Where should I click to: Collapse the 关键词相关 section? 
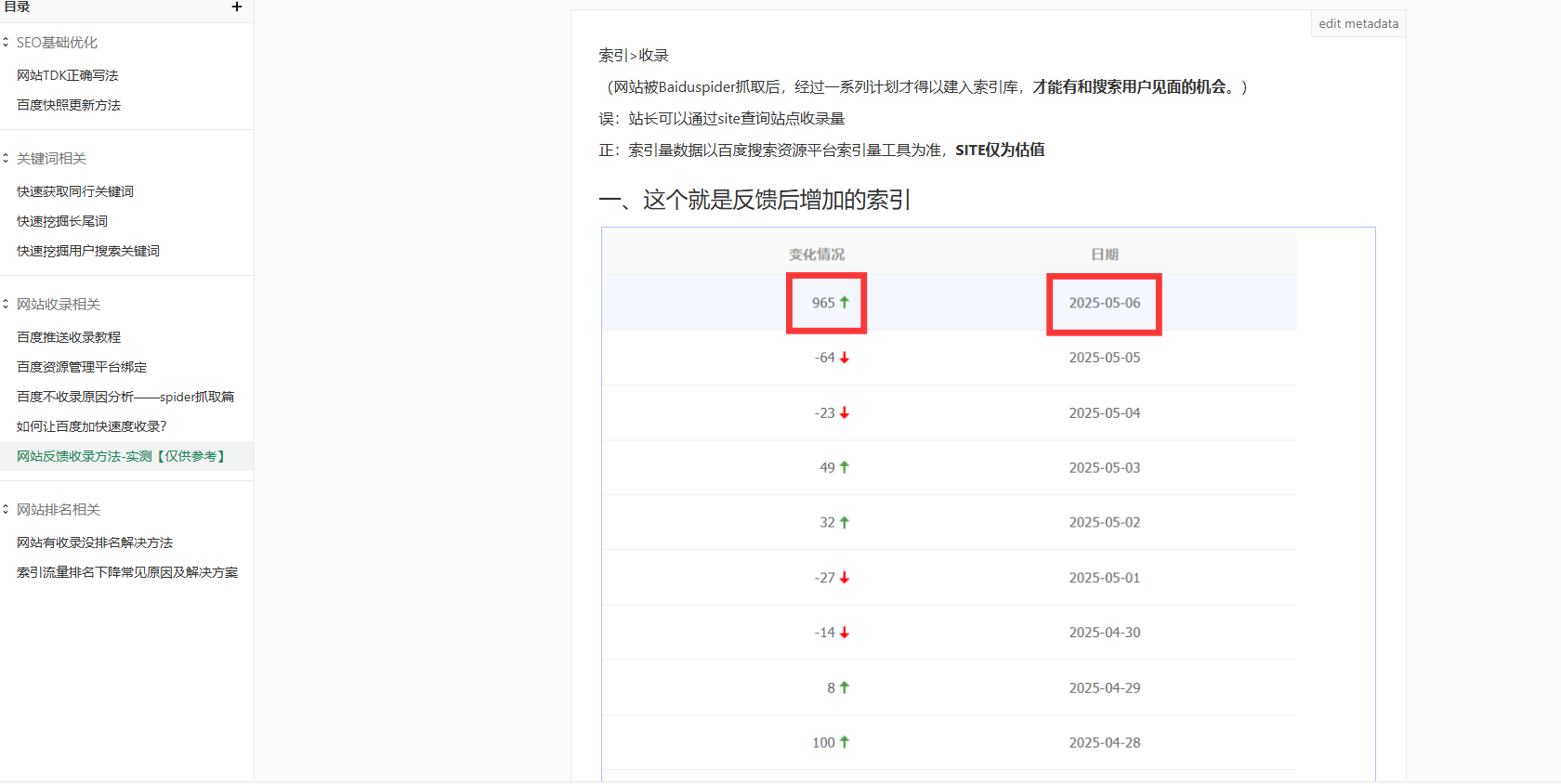pyautogui.click(x=6, y=159)
